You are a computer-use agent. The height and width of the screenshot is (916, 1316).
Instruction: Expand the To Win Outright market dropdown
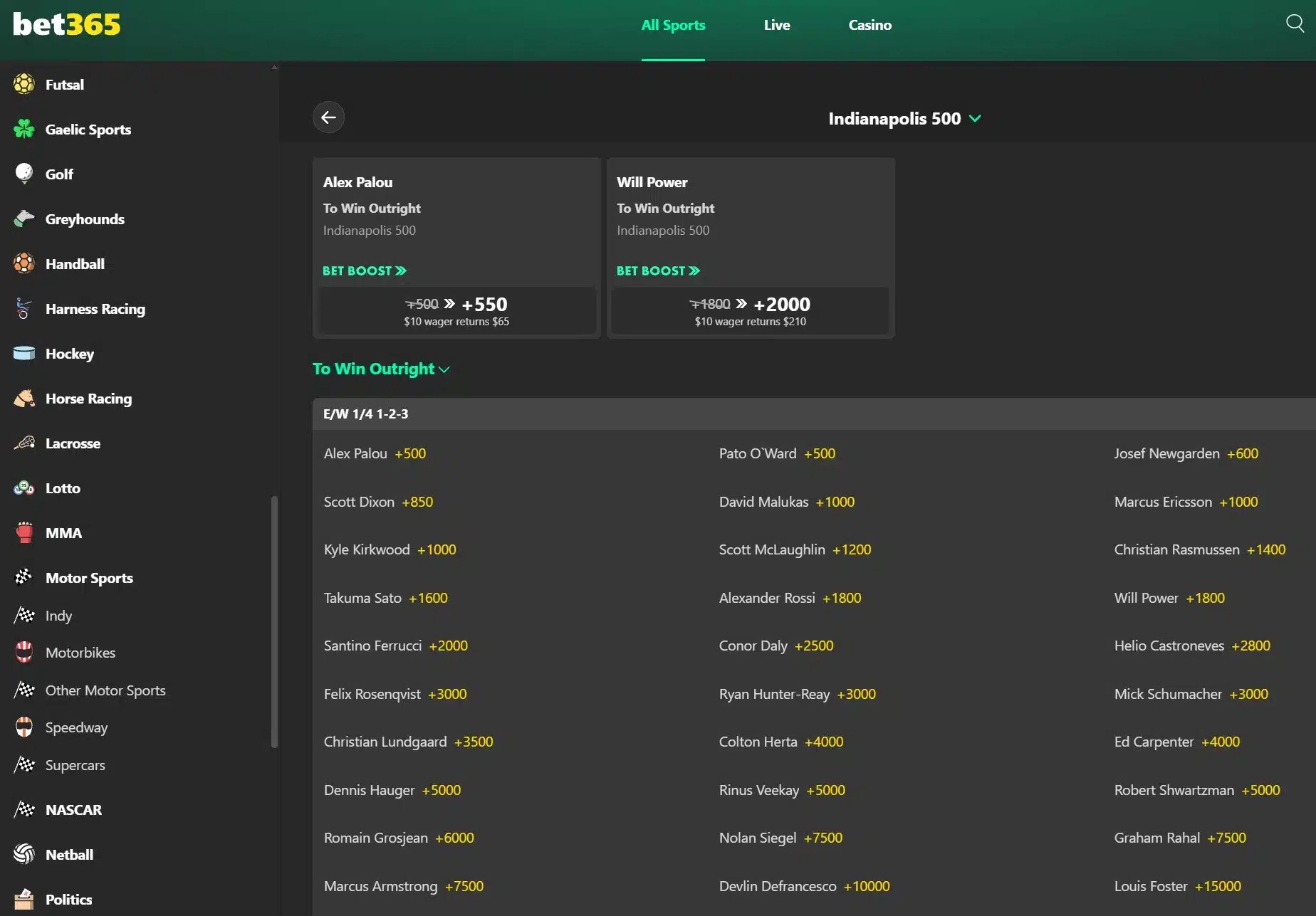[x=381, y=369]
